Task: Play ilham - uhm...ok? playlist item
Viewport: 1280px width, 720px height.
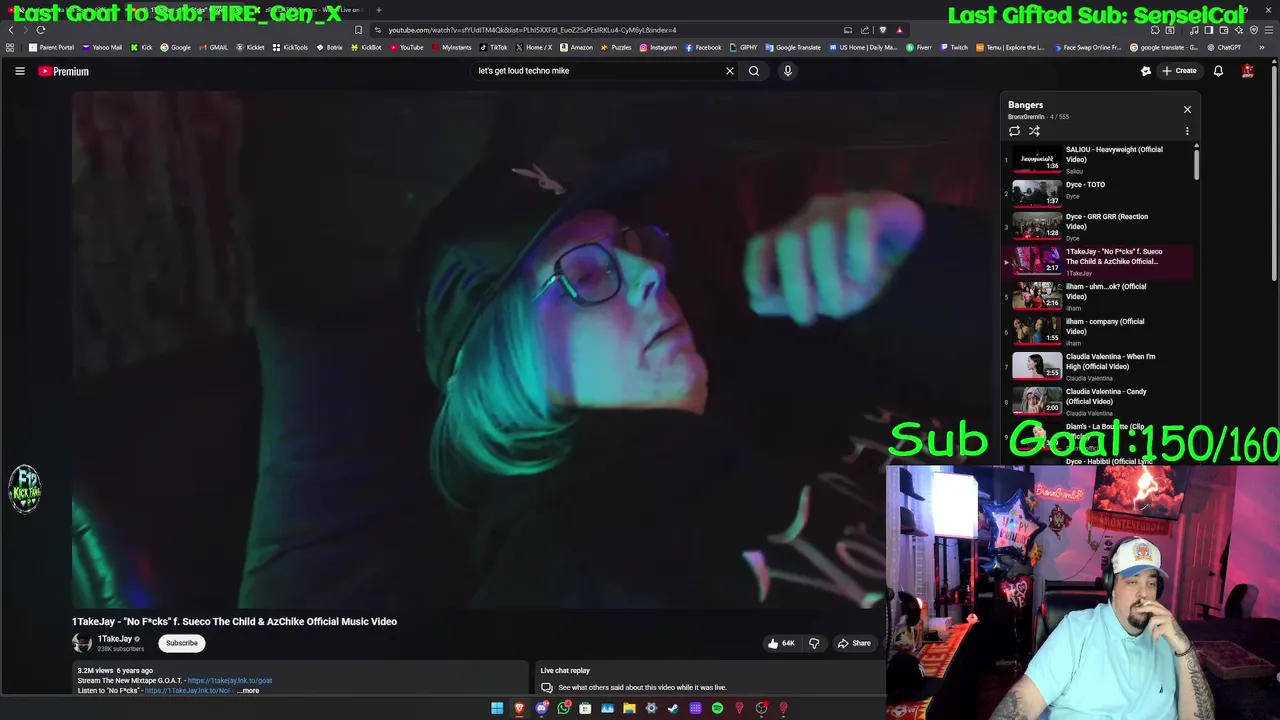Action: pyautogui.click(x=1097, y=296)
